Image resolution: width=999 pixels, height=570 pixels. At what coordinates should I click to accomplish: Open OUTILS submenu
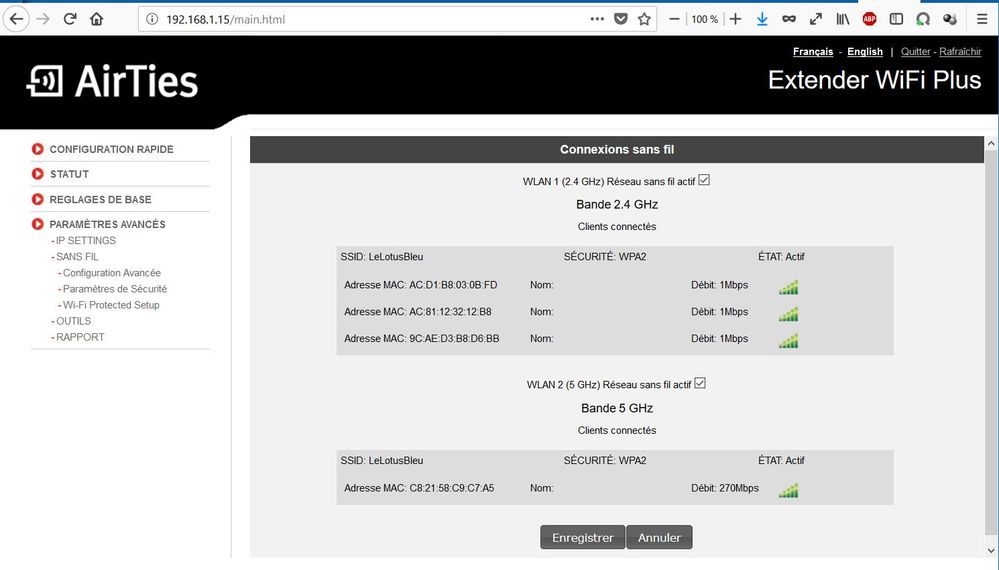(73, 321)
